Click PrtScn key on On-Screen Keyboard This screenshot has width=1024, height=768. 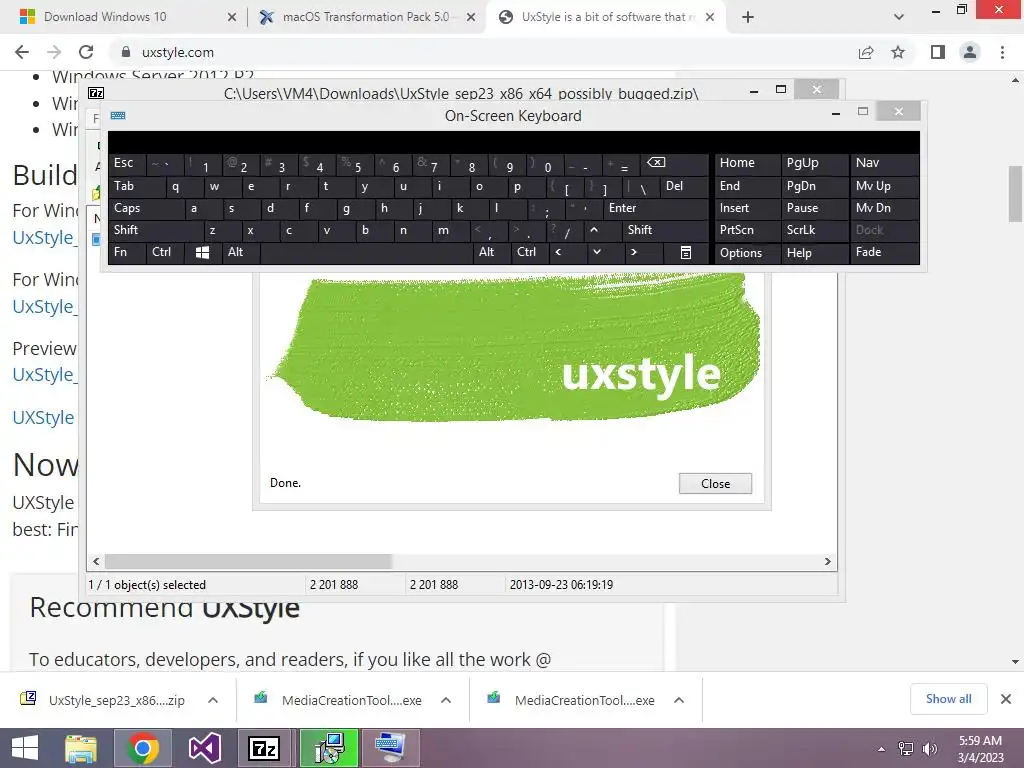click(x=748, y=230)
